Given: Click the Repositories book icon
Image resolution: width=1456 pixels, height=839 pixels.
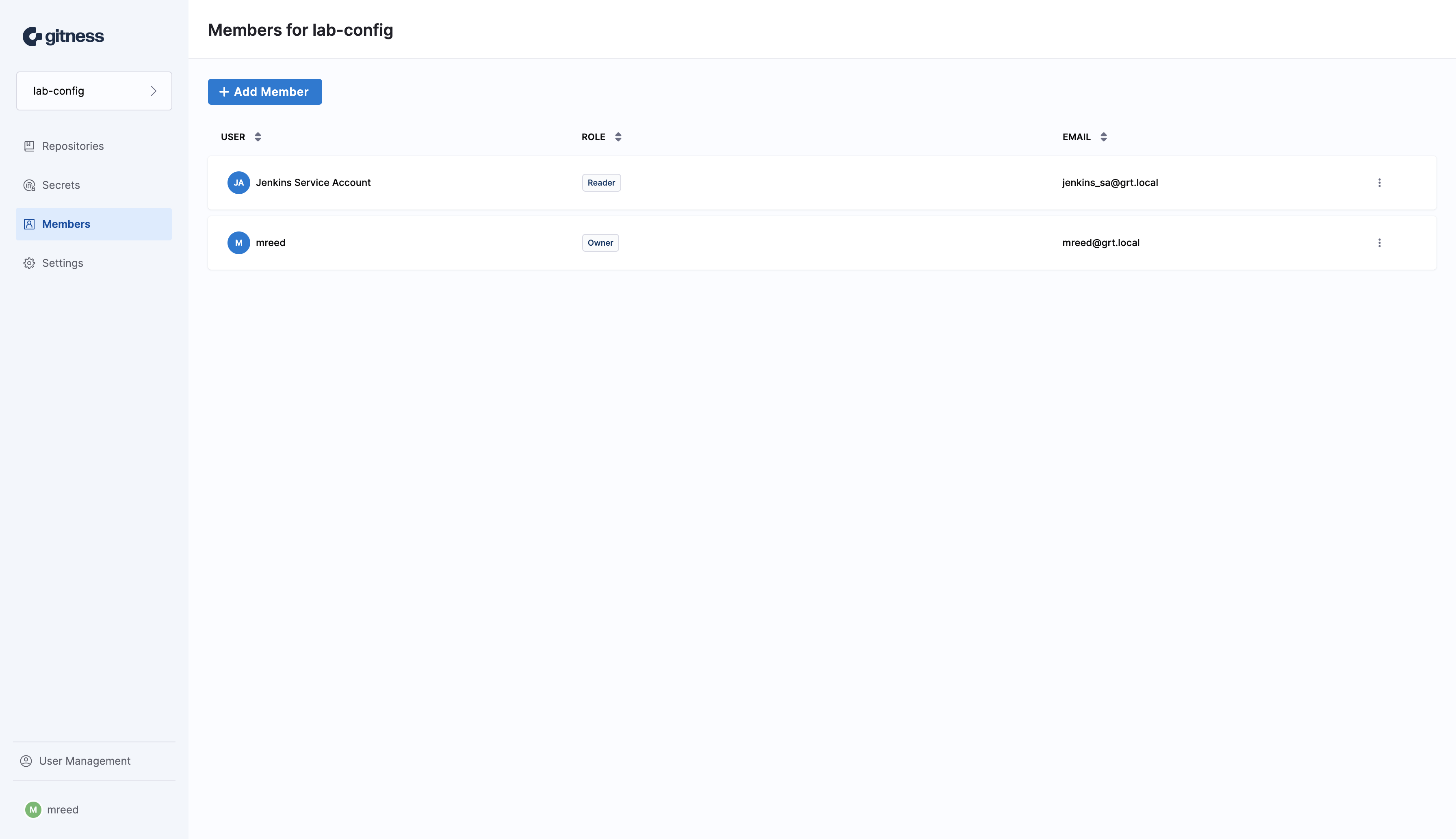Looking at the screenshot, I should click(x=29, y=146).
